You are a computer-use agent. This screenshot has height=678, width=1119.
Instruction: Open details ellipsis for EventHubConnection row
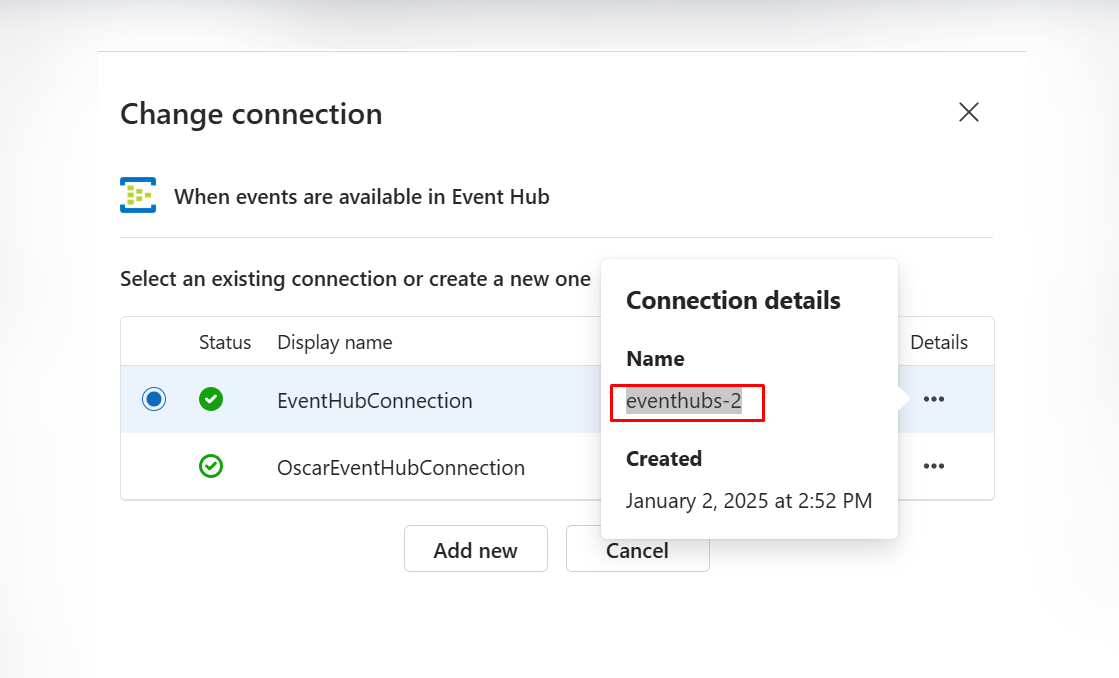tap(934, 400)
